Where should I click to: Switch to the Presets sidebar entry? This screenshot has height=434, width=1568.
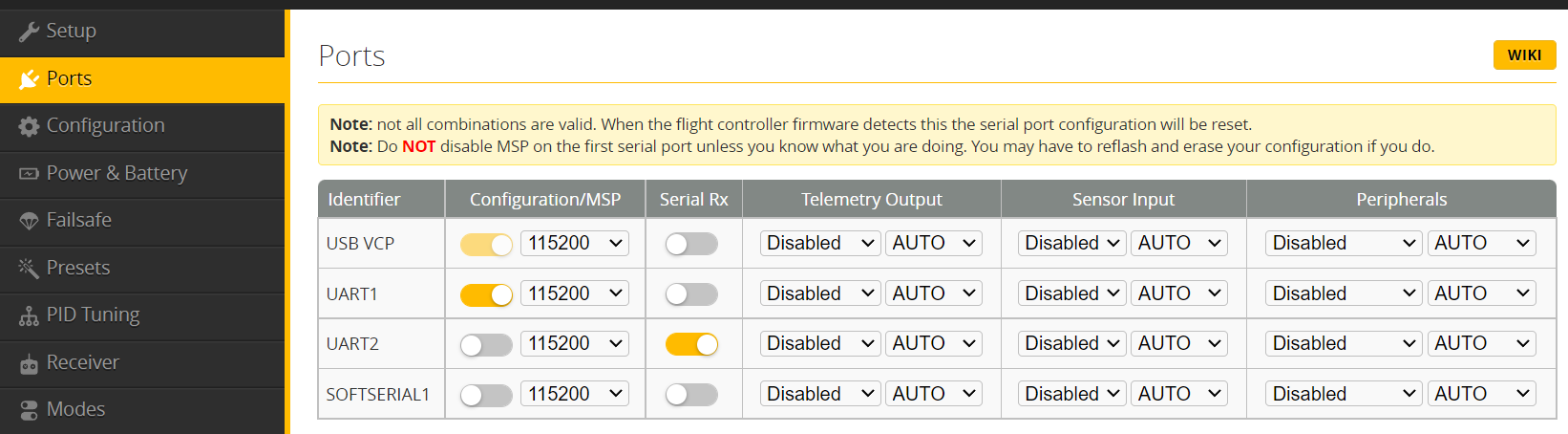pos(77,268)
